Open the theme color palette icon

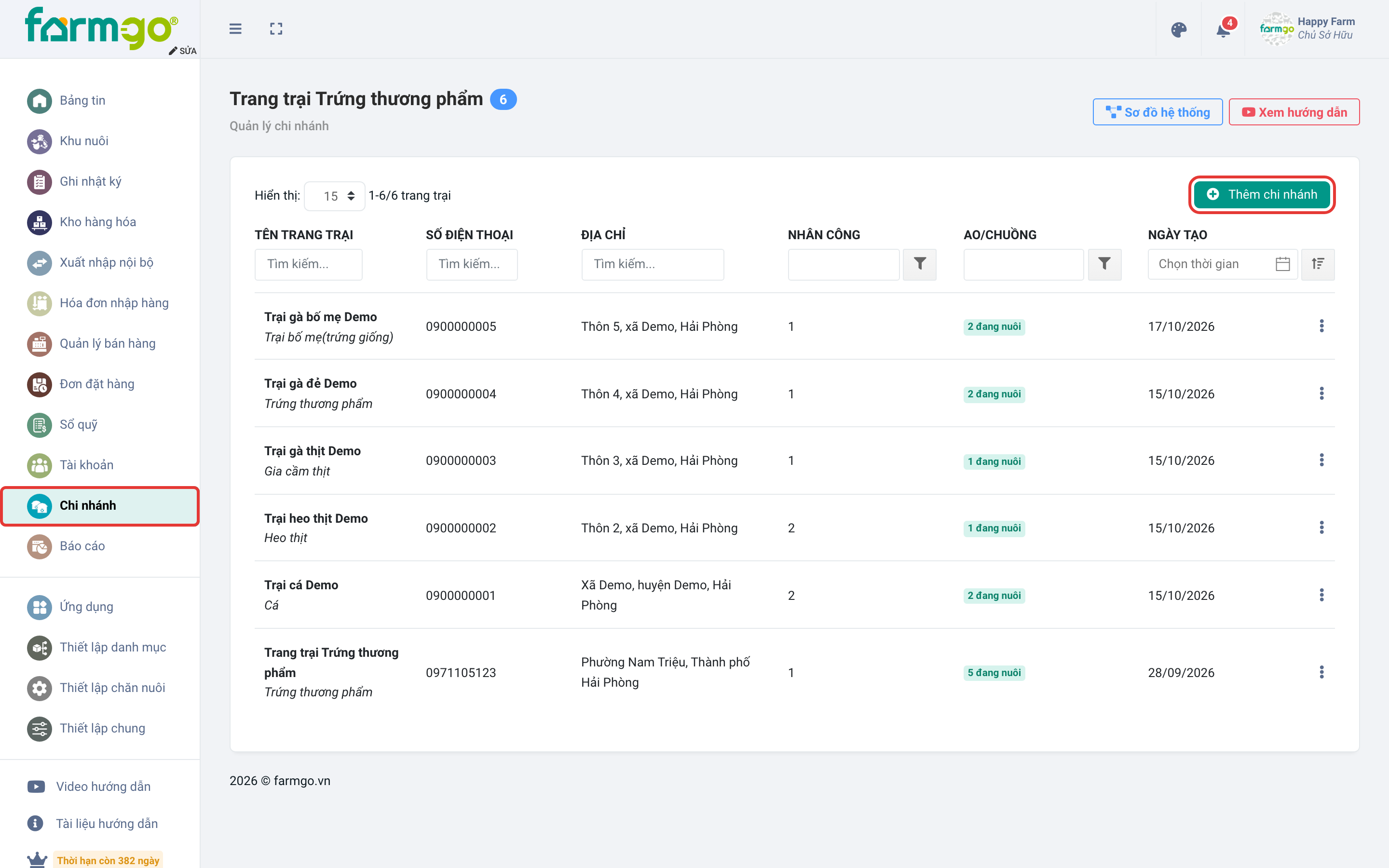[1178, 30]
